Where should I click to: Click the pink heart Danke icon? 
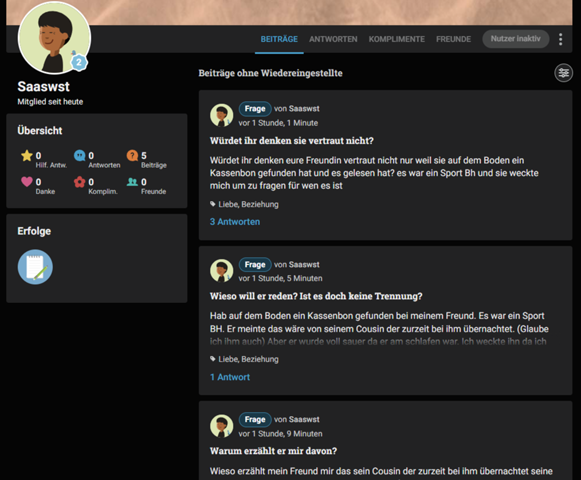27,182
